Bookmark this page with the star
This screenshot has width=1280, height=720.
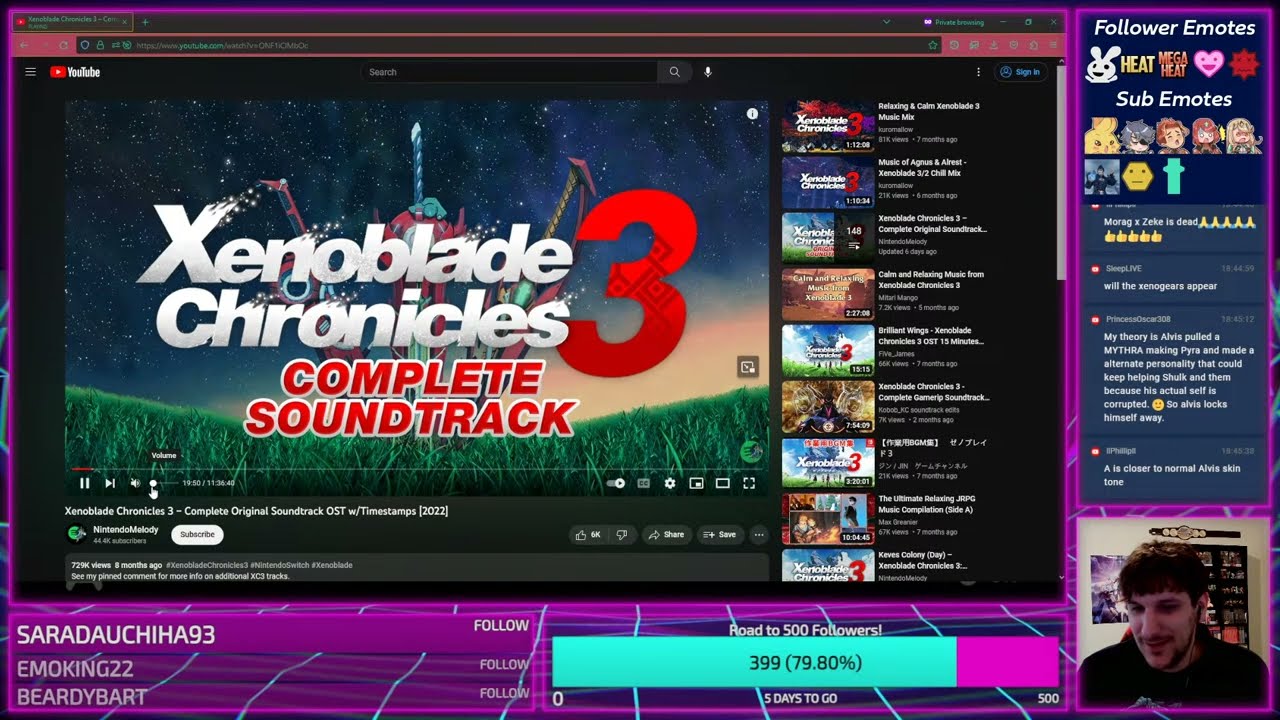click(x=933, y=45)
